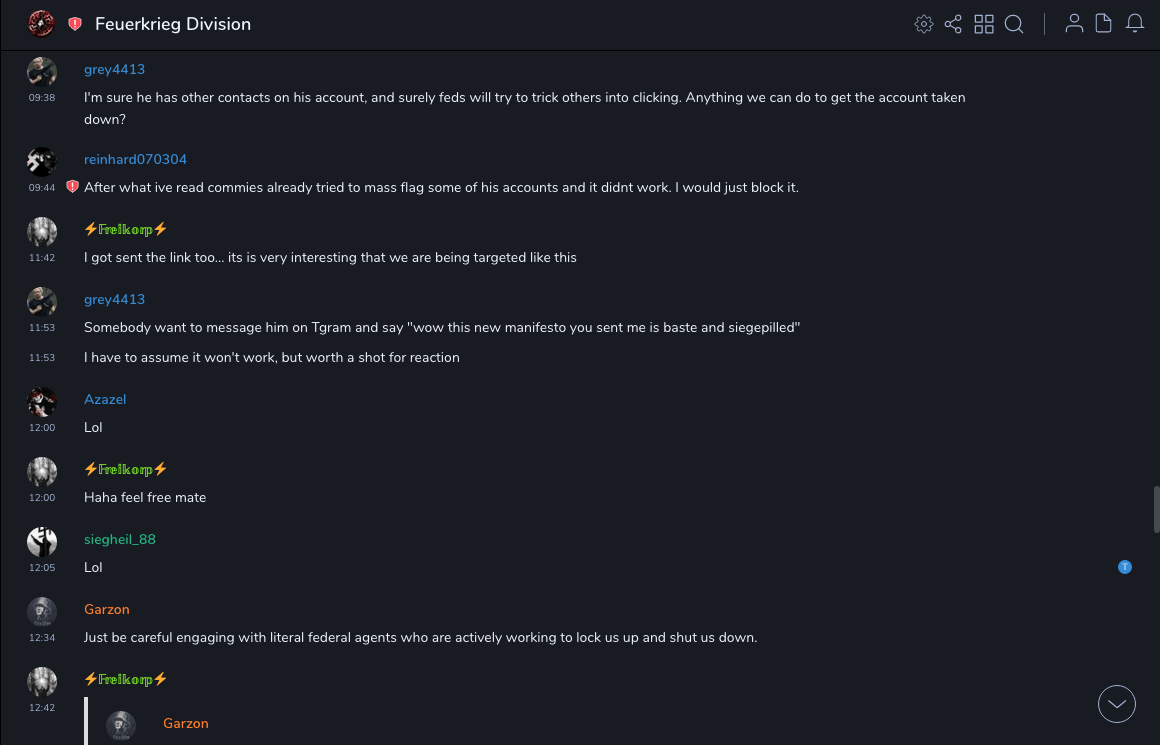Click blue badge on siegheil_88's message row
1160x745 pixels.
[1125, 567]
